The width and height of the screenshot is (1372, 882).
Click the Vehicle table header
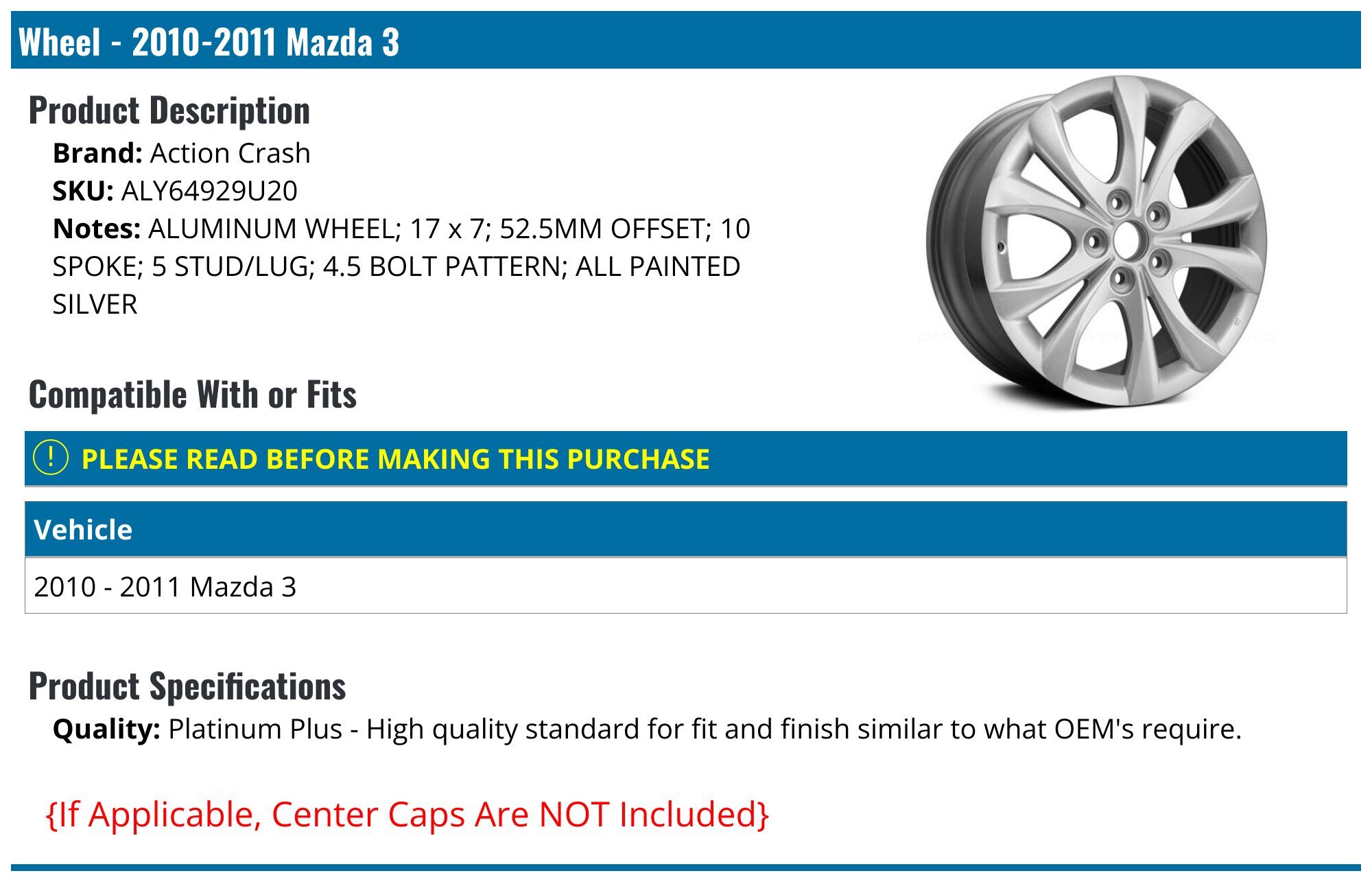point(686,529)
